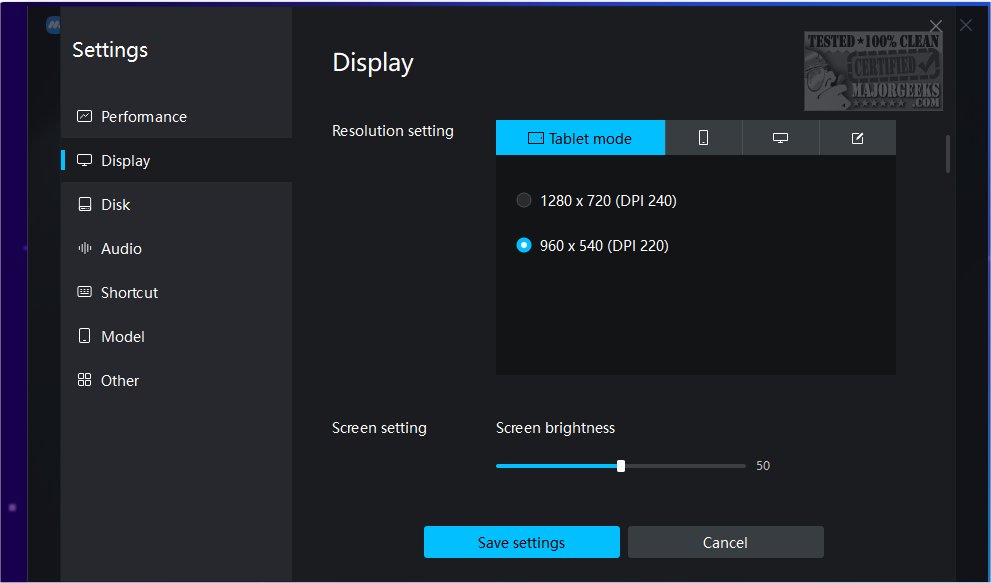Image resolution: width=991 pixels, height=583 pixels.
Task: Open the Shortcut settings section
Action: (176, 292)
